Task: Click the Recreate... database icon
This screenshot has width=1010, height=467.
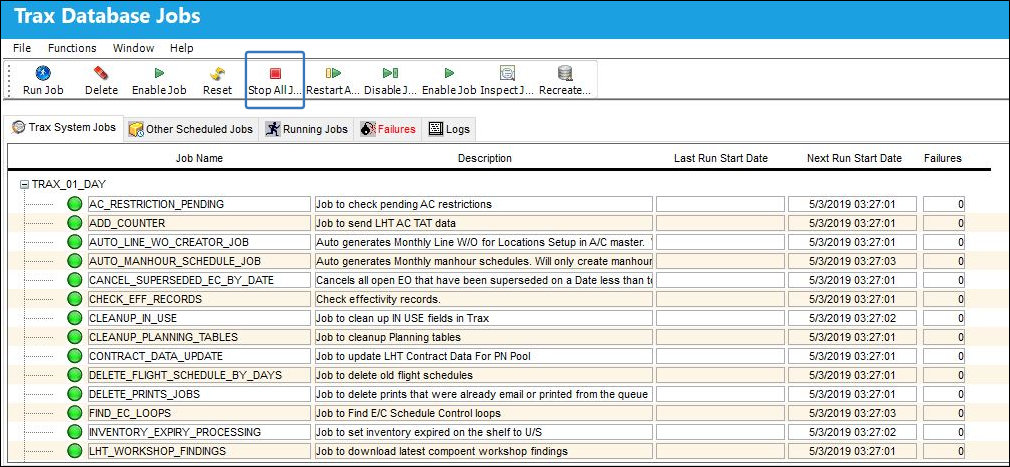Action: (x=565, y=73)
